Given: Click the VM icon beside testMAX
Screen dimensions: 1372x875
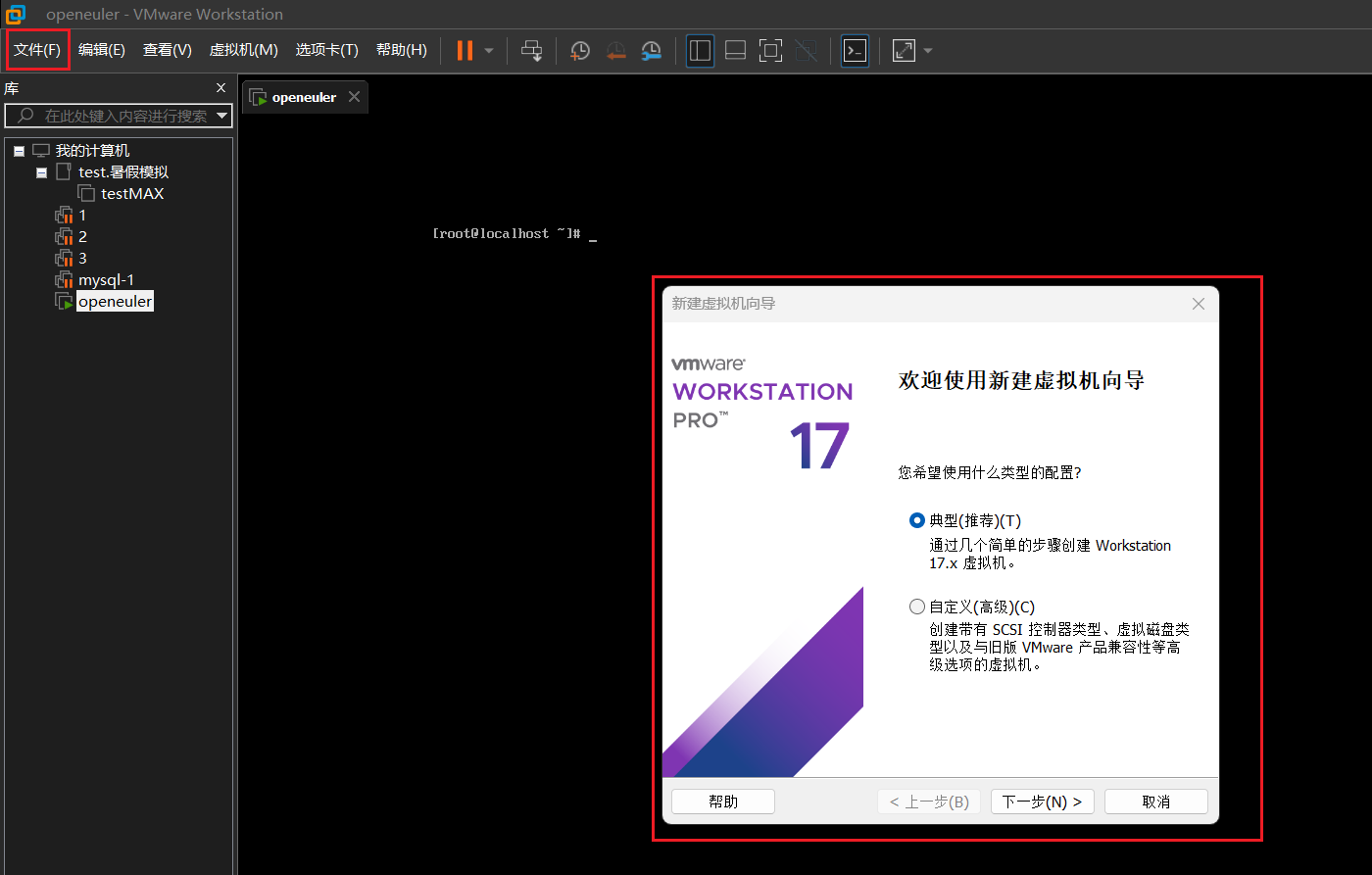Looking at the screenshot, I should point(86,194).
